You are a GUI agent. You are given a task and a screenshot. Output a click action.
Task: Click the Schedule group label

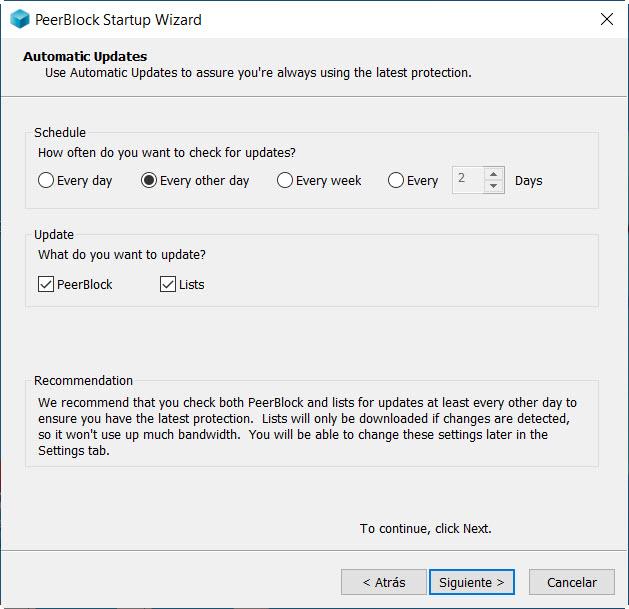pyautogui.click(x=60, y=132)
